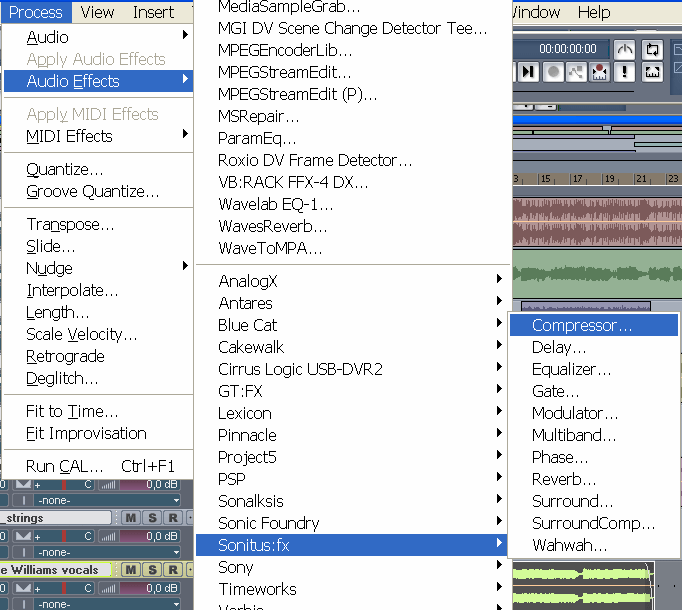Click the volume meter icon on strings track
Image resolution: width=682 pixels, height=610 pixels.
[108, 537]
